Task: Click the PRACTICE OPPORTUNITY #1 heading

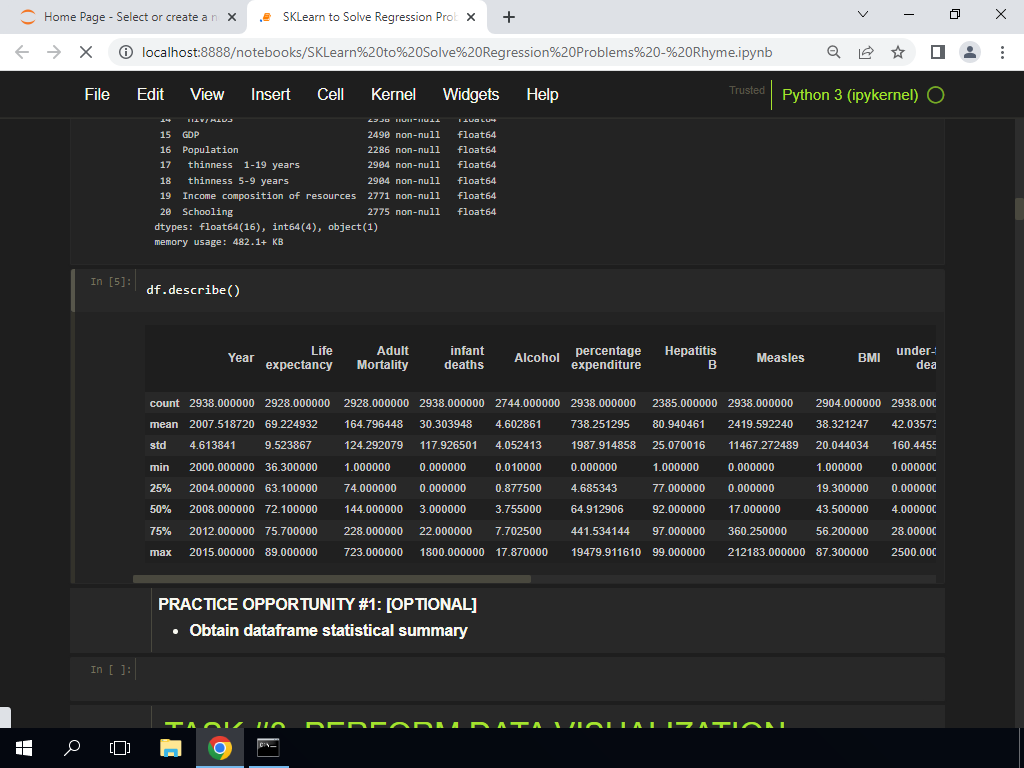Action: (317, 605)
